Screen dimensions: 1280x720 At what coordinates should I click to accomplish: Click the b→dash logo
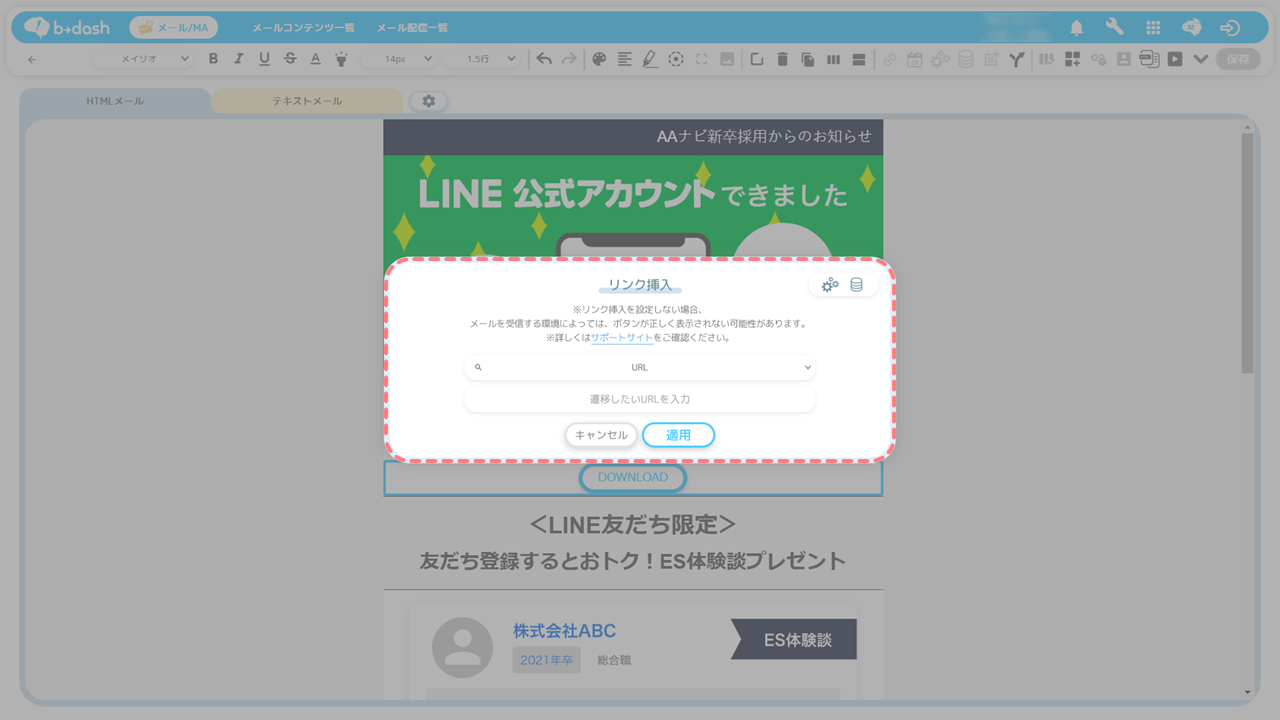pos(69,28)
